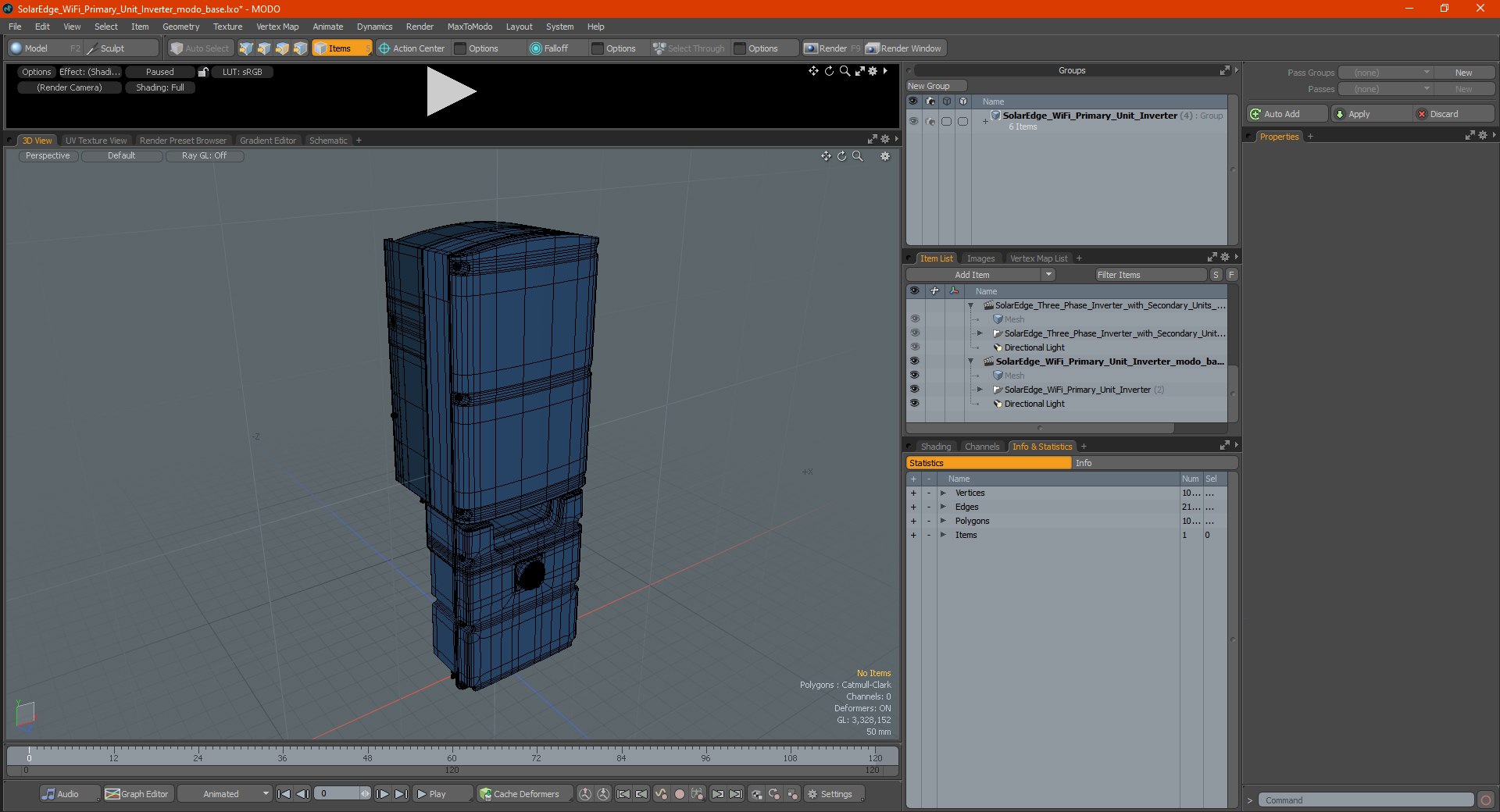Select Materials selection mode icon
This screenshot has width=1500, height=812.
(300, 48)
